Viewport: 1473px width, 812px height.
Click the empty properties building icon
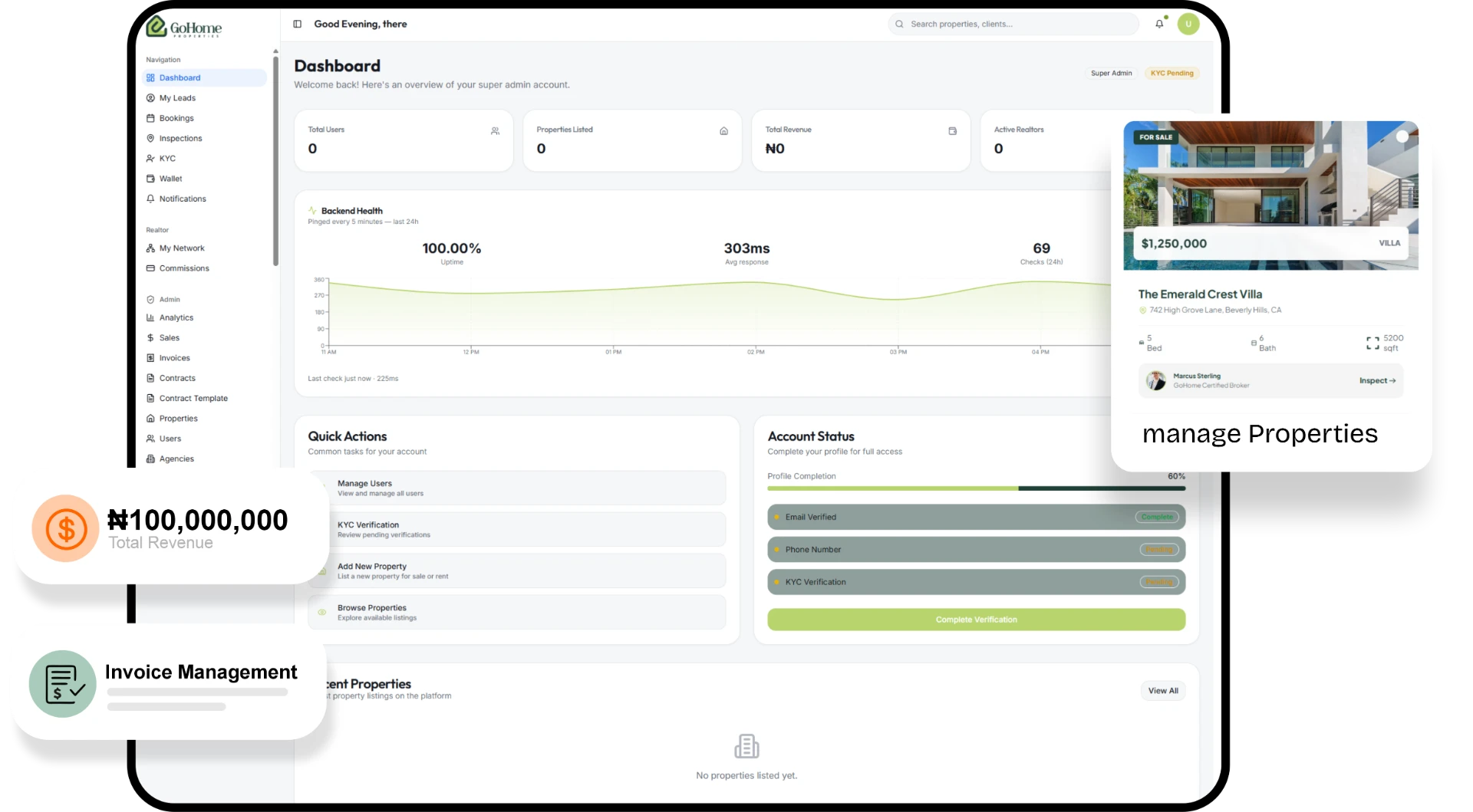click(x=746, y=746)
